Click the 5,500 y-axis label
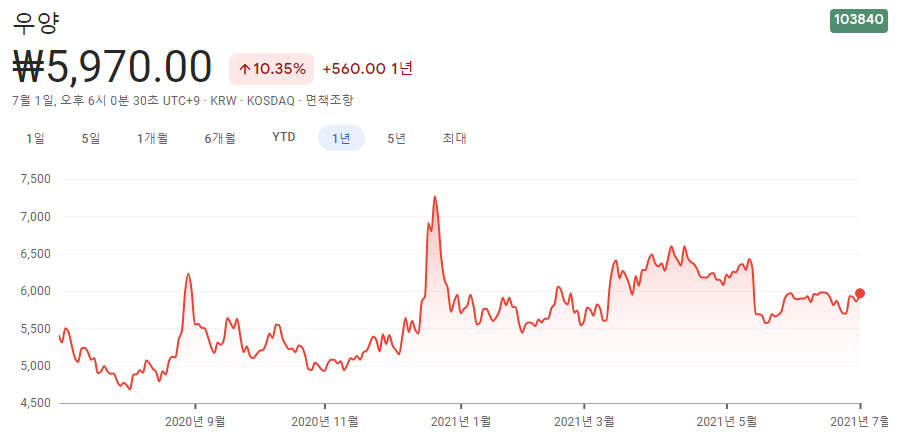897x444 pixels. tap(35, 328)
